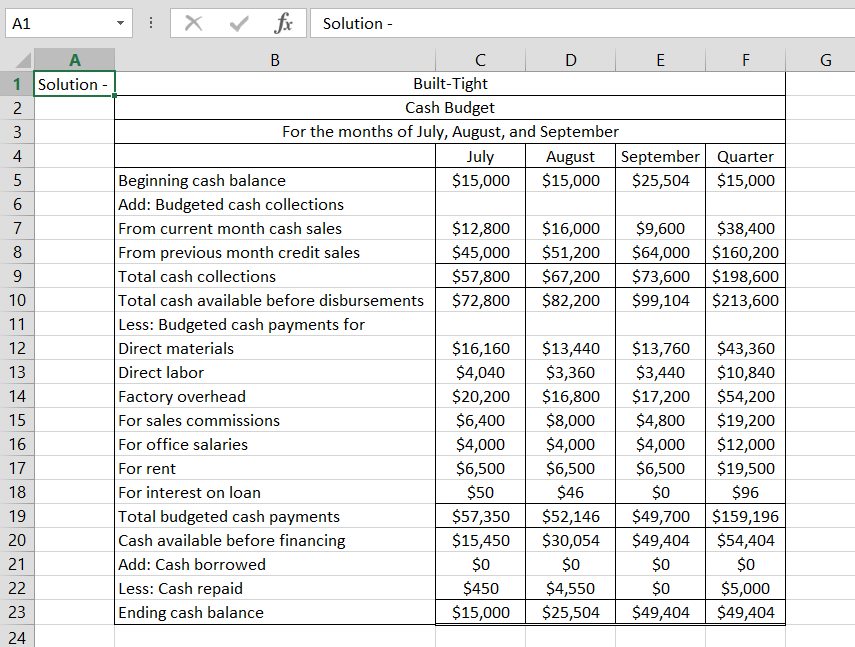Viewport: 855px width, 647px height.
Task: Select the $213,600 total cash available cell
Action: click(745, 300)
